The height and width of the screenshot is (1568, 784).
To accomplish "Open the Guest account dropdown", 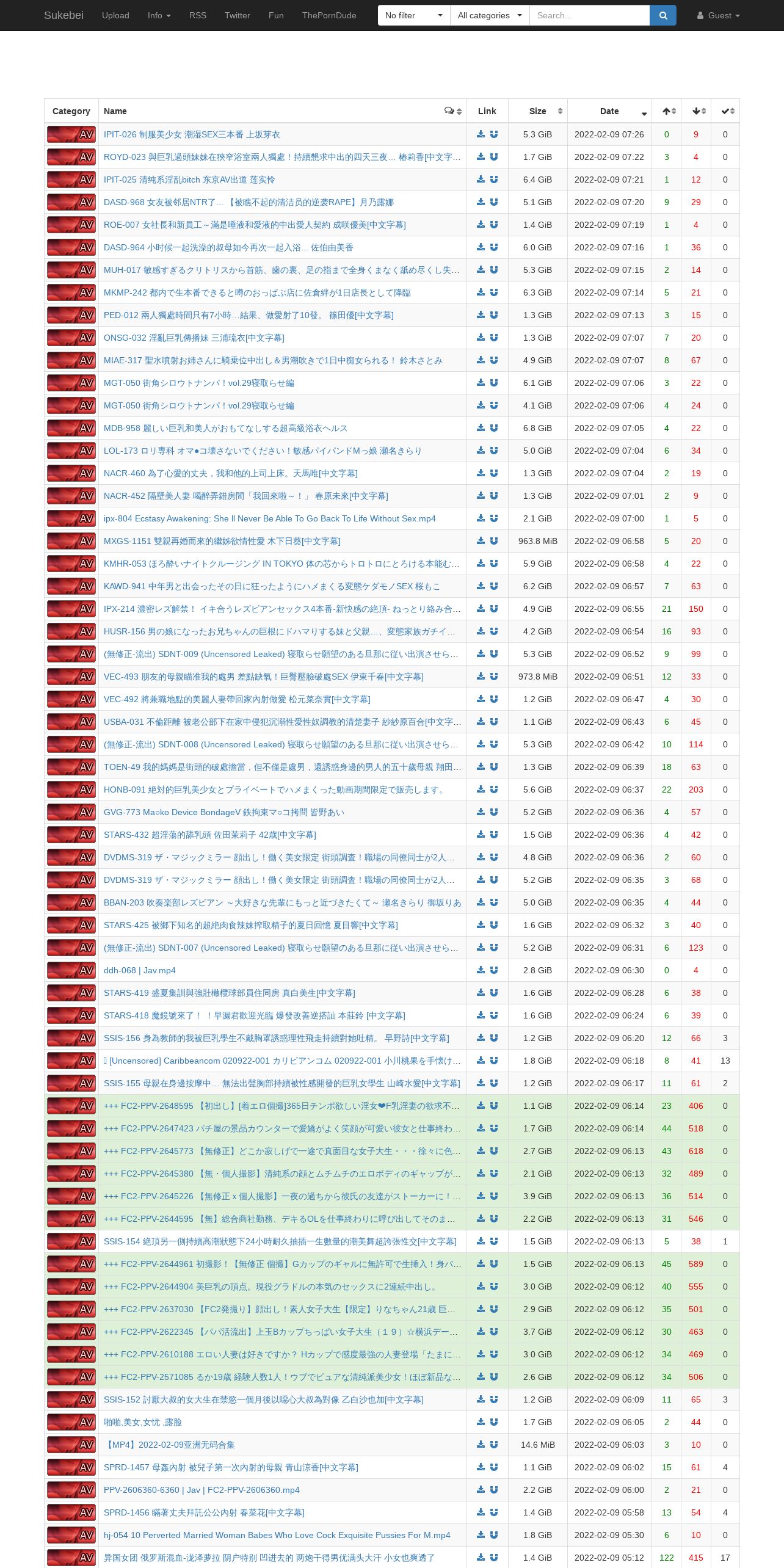I will 718,15.
